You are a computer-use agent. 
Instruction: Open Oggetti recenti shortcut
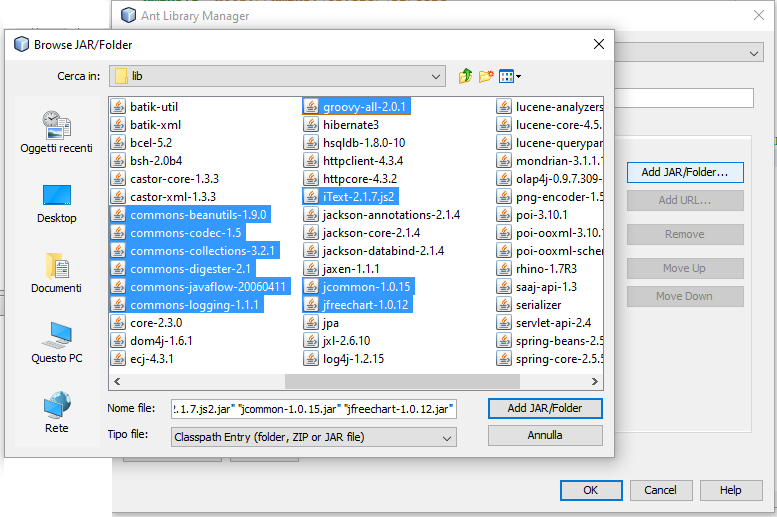[x=56, y=132]
